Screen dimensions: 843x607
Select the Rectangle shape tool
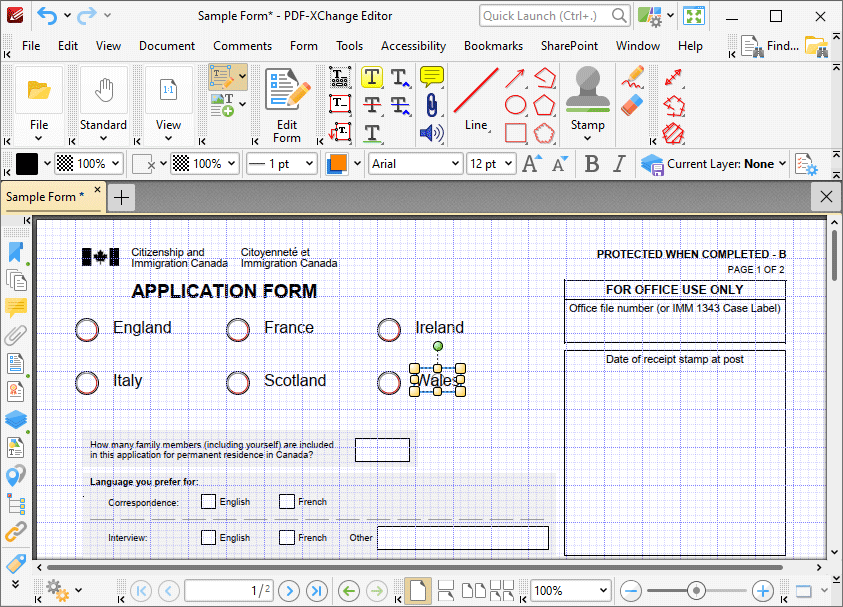point(515,133)
